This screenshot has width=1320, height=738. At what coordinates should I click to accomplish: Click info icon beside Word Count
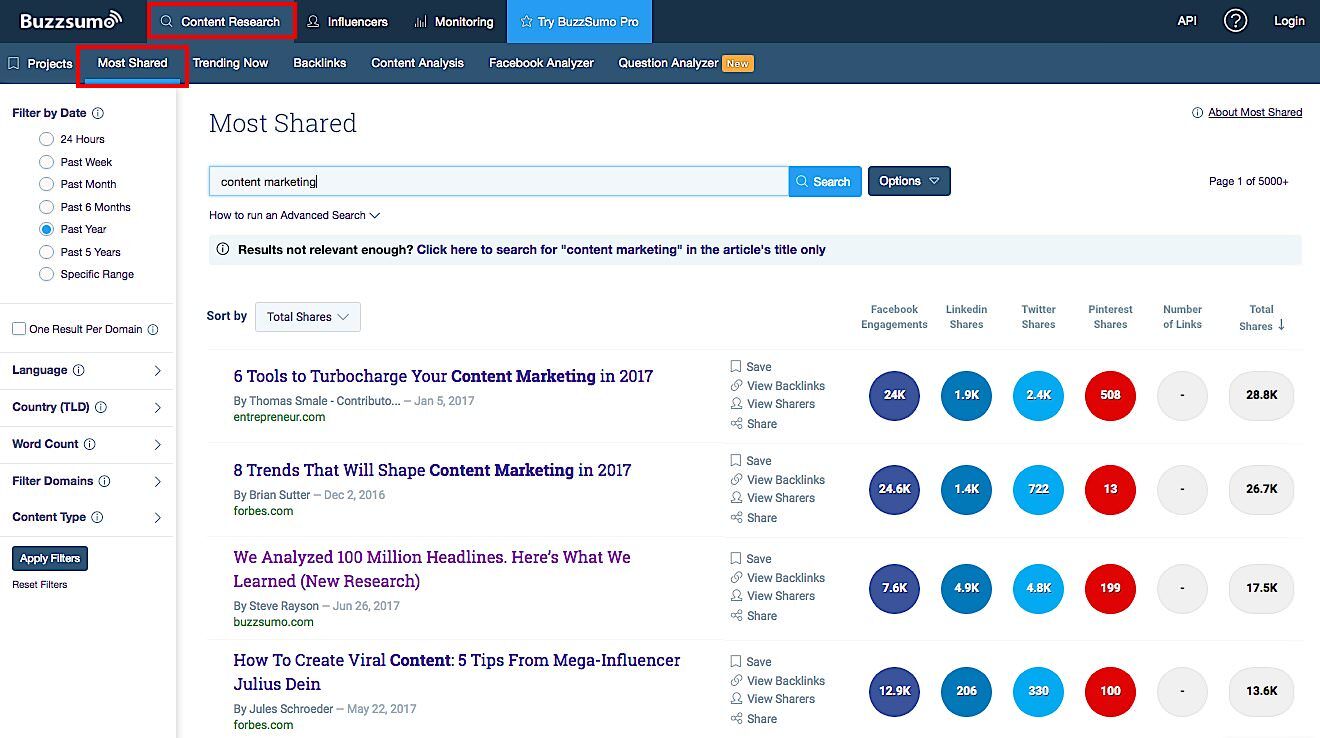(x=90, y=444)
